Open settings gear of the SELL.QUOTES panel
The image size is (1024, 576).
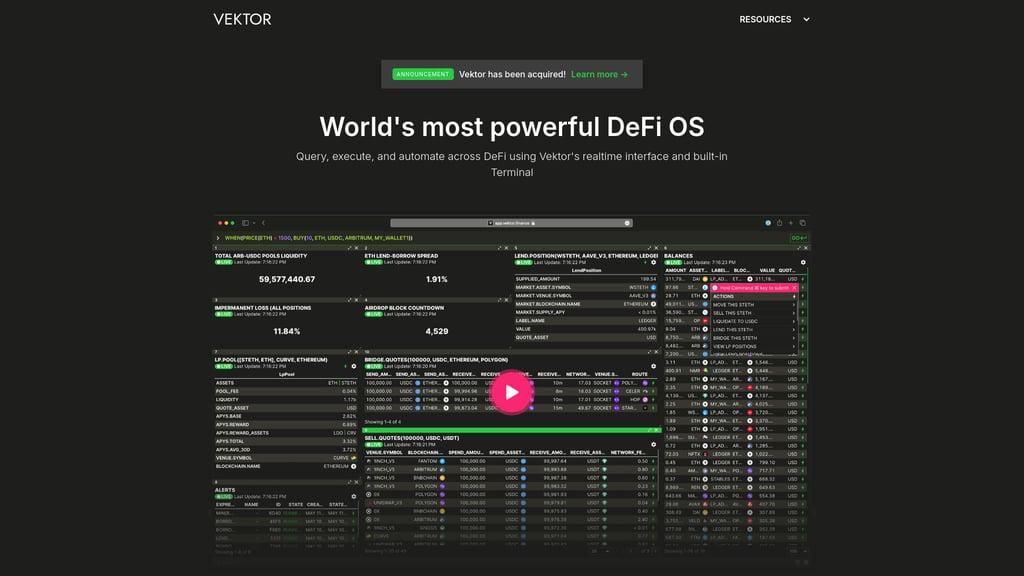click(654, 445)
